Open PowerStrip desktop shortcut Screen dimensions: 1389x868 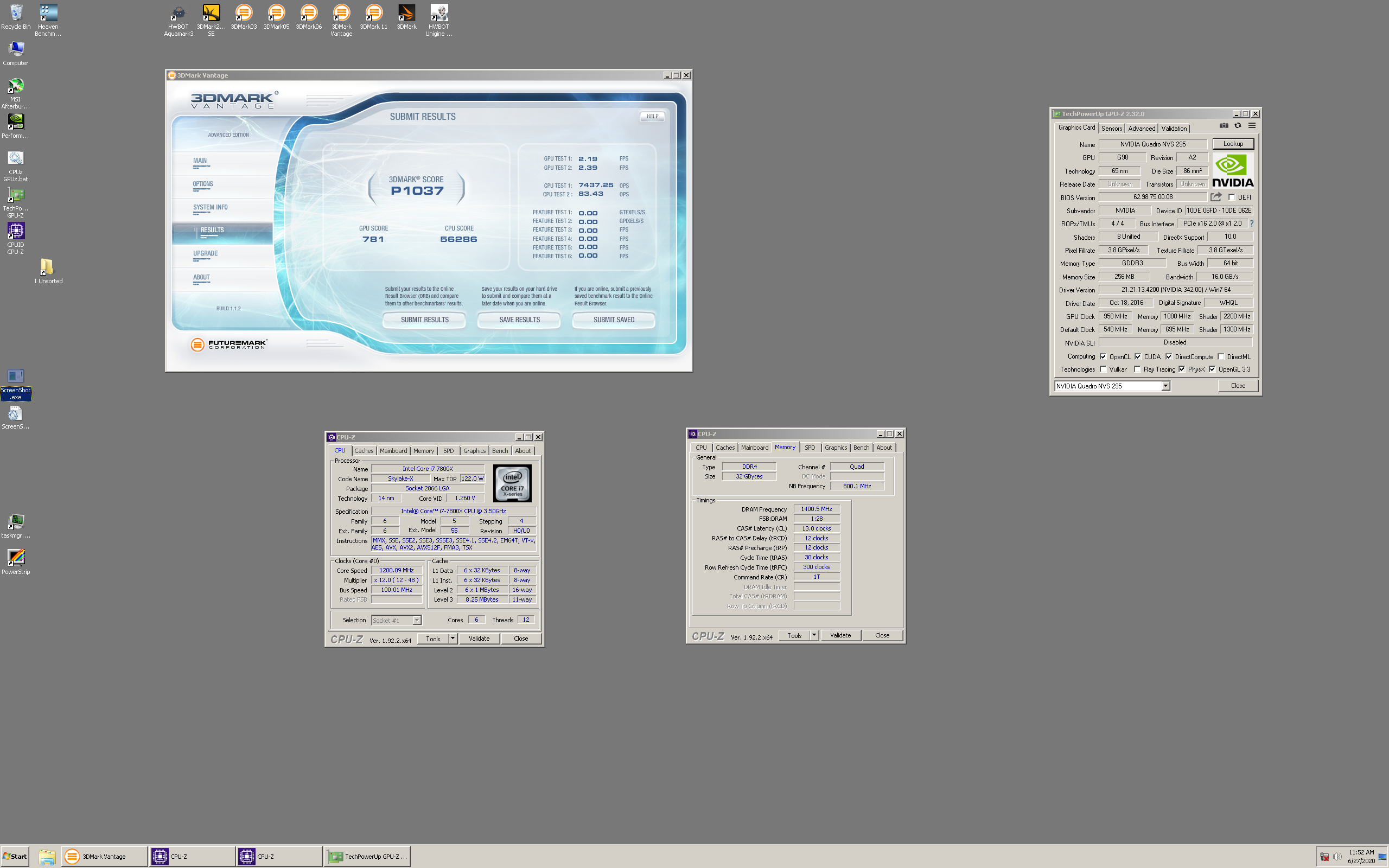pyautogui.click(x=16, y=562)
